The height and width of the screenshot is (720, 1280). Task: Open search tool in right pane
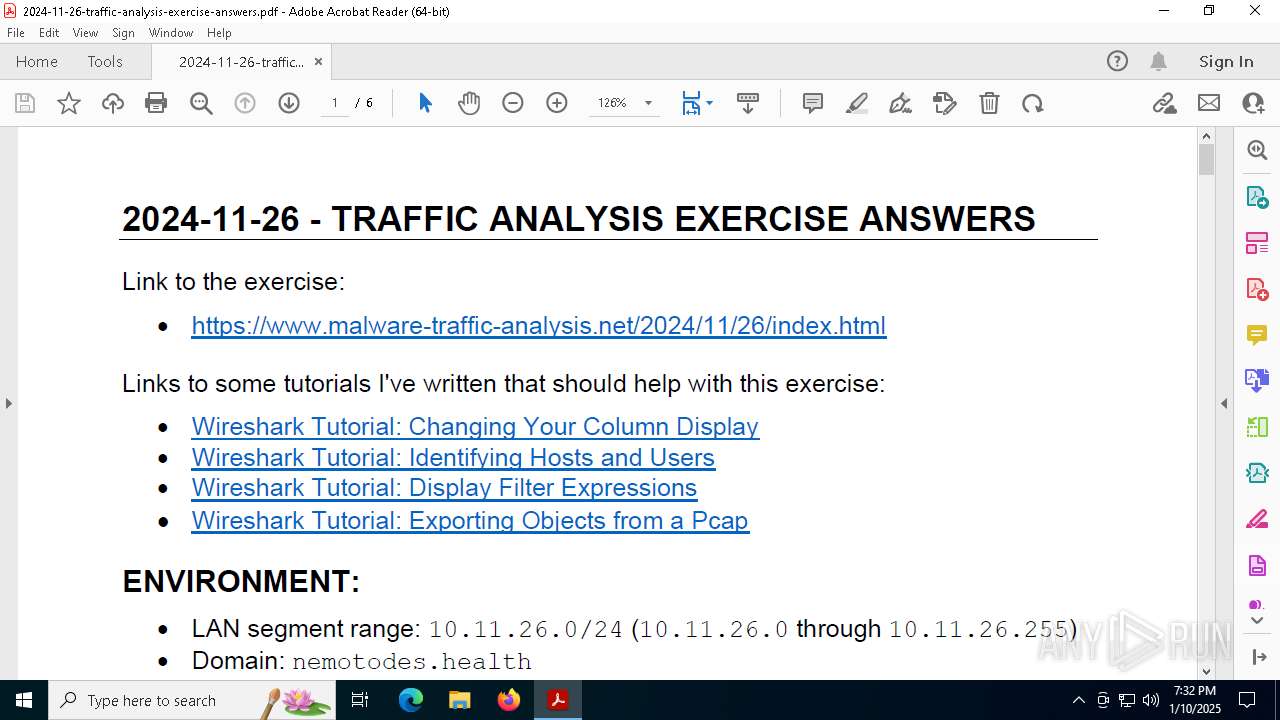[x=1257, y=150]
